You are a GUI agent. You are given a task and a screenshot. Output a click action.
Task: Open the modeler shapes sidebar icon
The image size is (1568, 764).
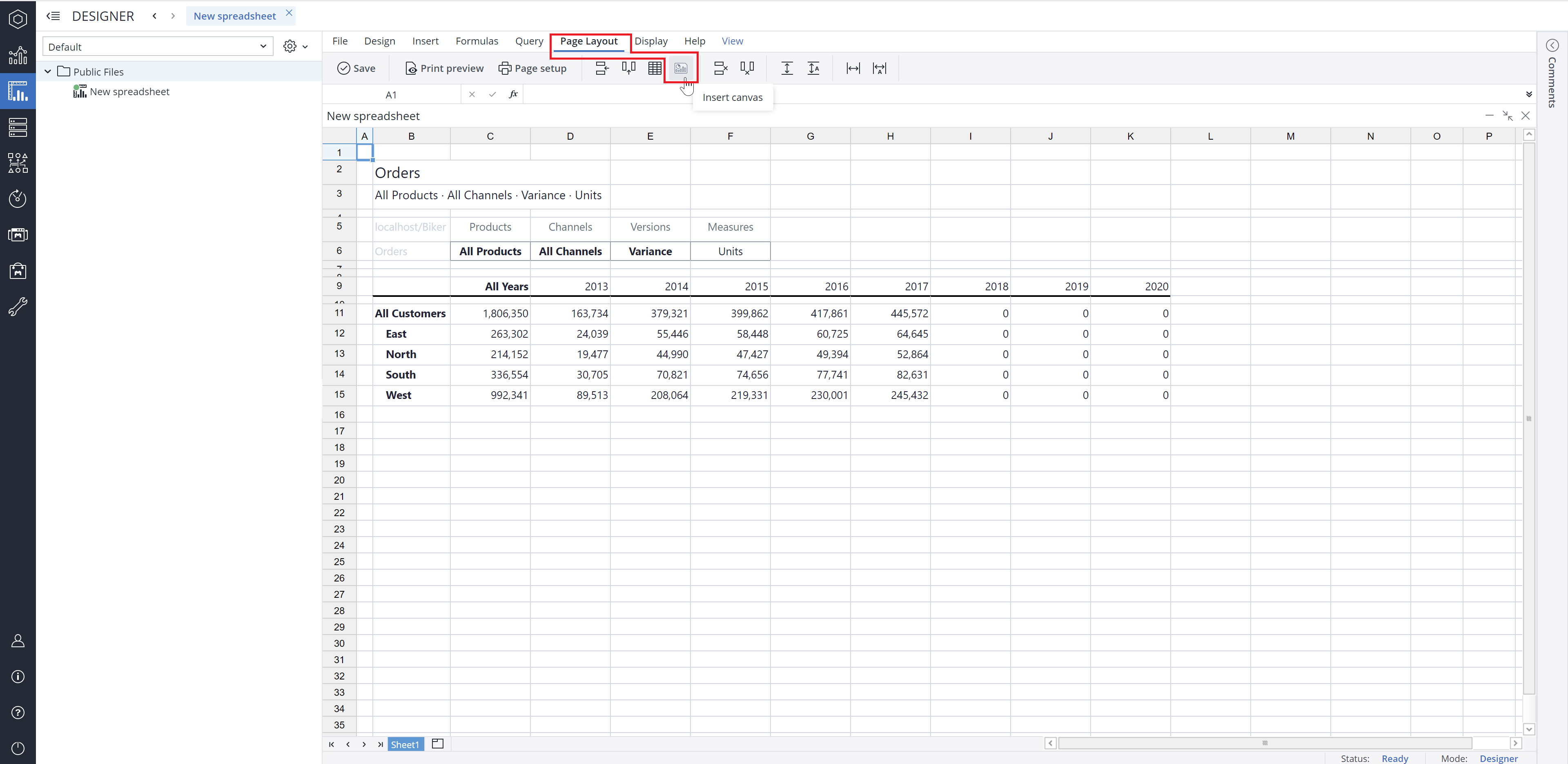click(18, 163)
